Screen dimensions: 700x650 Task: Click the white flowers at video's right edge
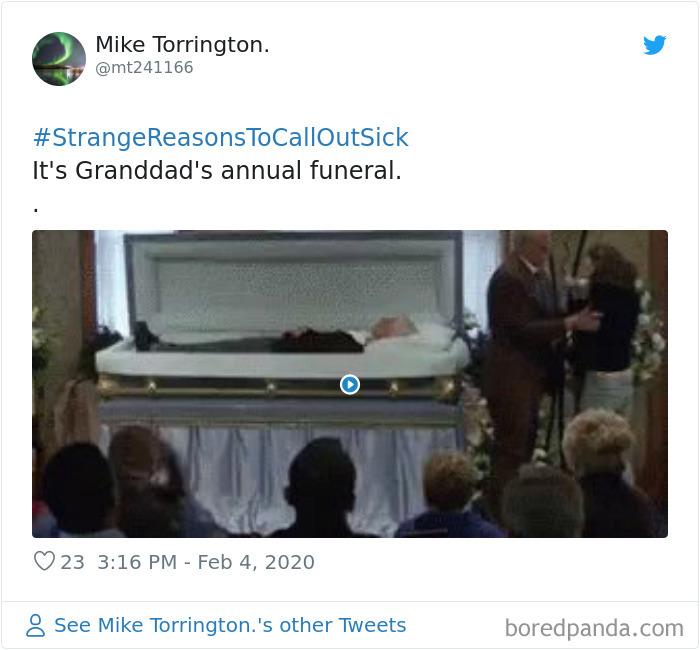pos(650,330)
